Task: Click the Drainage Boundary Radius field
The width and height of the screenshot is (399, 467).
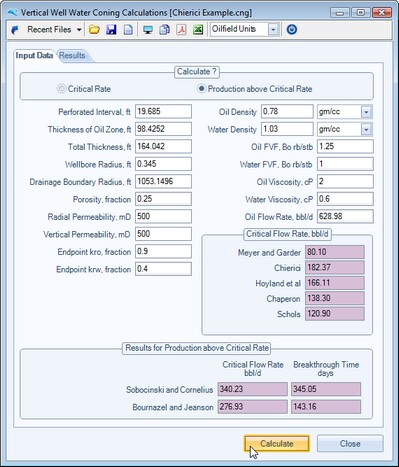Action: coord(163,181)
